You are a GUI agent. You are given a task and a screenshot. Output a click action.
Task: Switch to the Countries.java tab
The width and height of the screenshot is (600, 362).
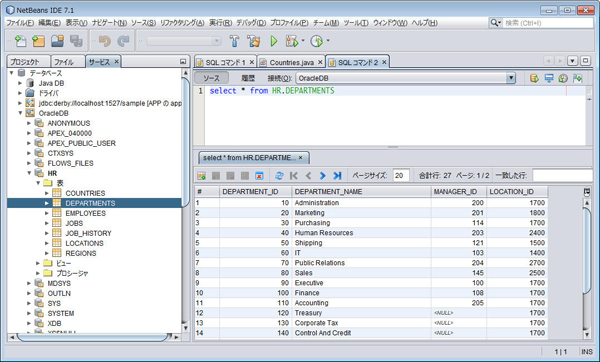click(292, 62)
